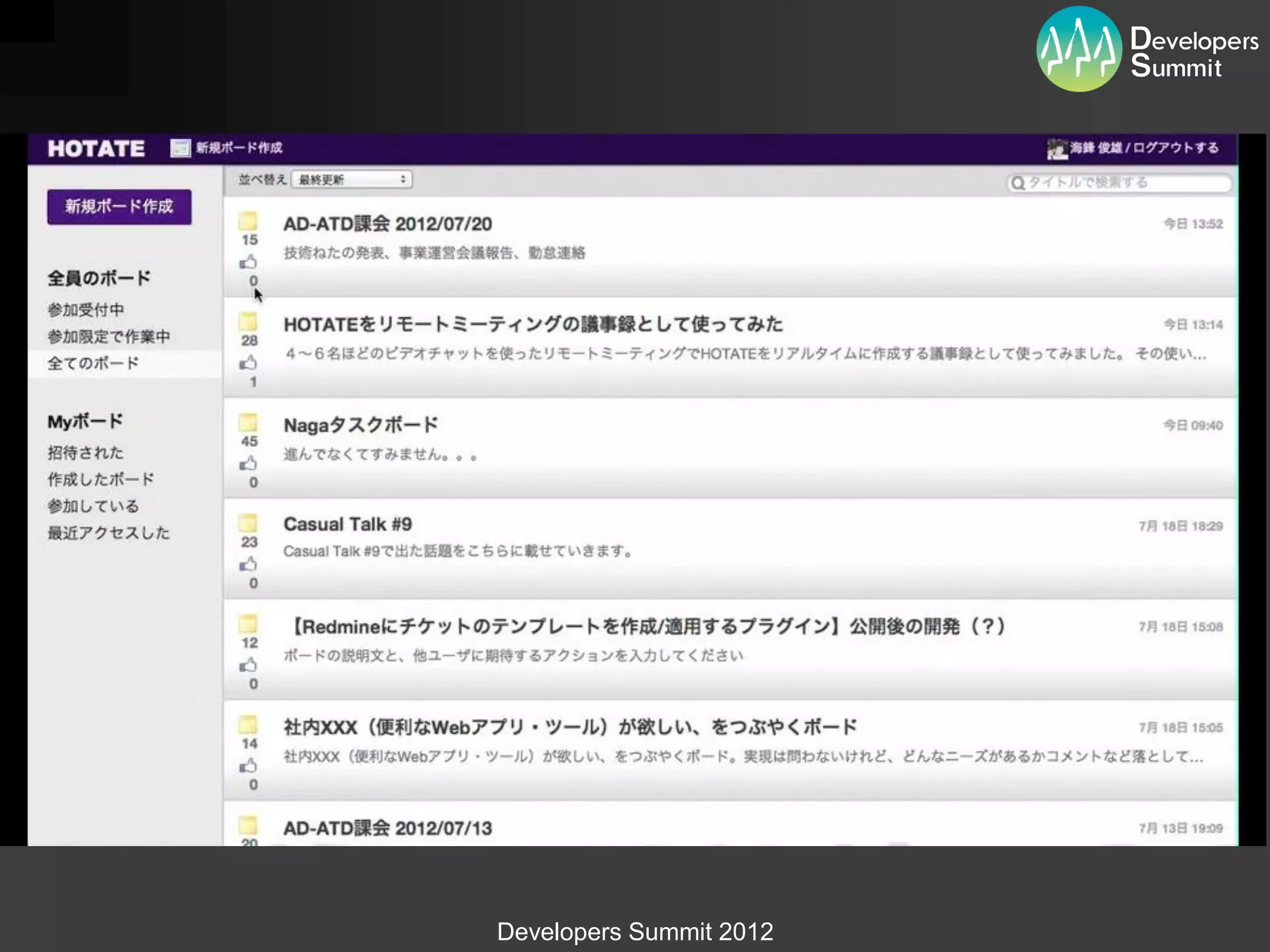The height and width of the screenshot is (952, 1270).
Task: Like the Casual Talk #9 board
Action: [x=248, y=564]
